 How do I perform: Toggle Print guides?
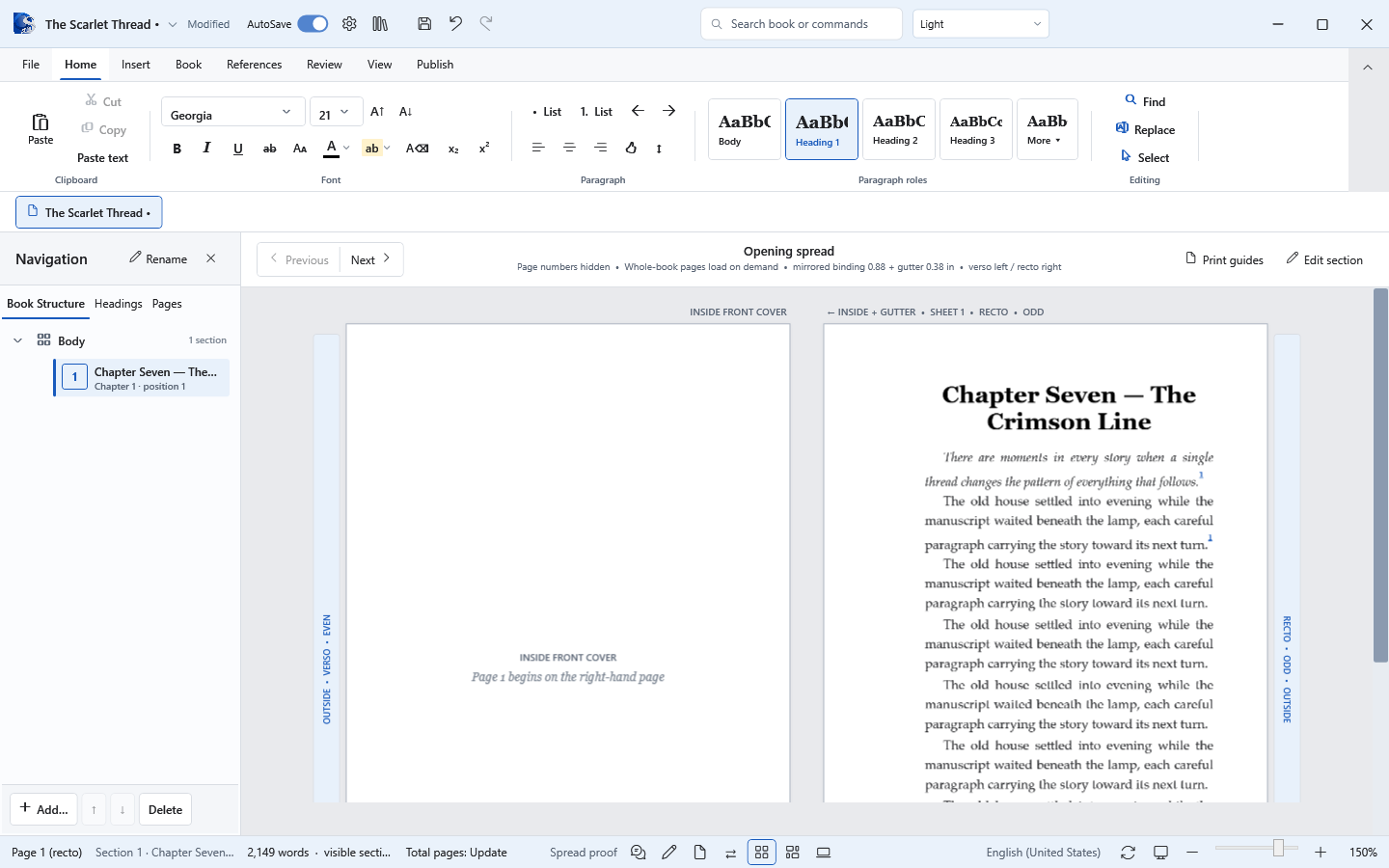coord(1224,259)
